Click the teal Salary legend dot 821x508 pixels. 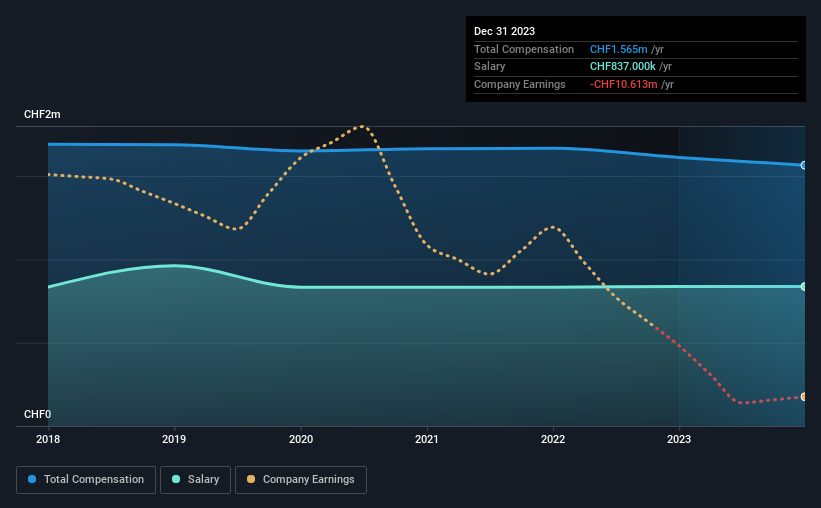(x=176, y=479)
